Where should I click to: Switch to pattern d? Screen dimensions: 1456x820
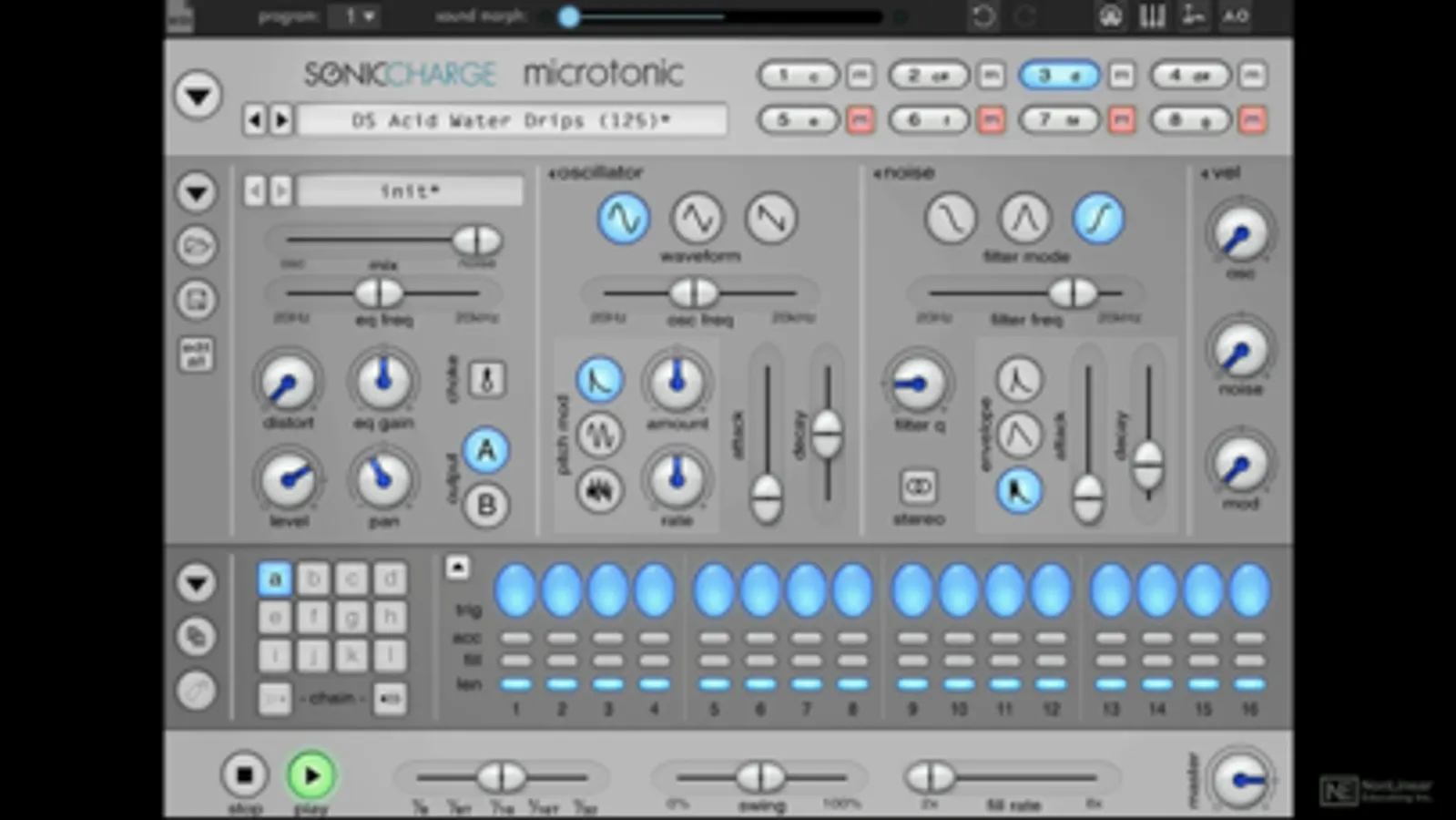tap(390, 579)
